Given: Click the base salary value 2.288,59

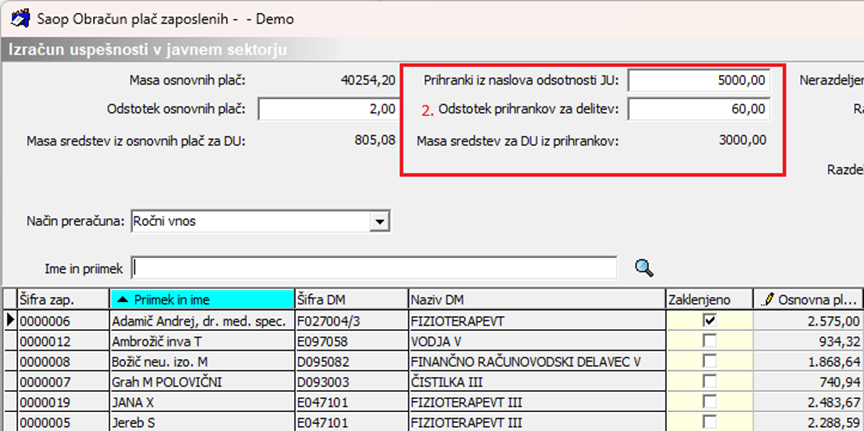Looking at the screenshot, I should tap(833, 423).
